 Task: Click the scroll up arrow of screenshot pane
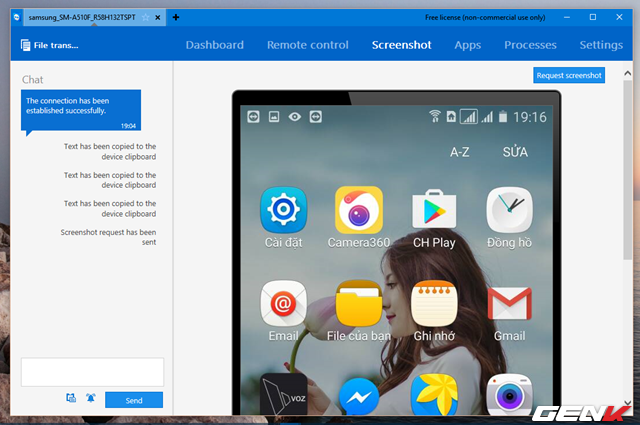click(x=628, y=73)
